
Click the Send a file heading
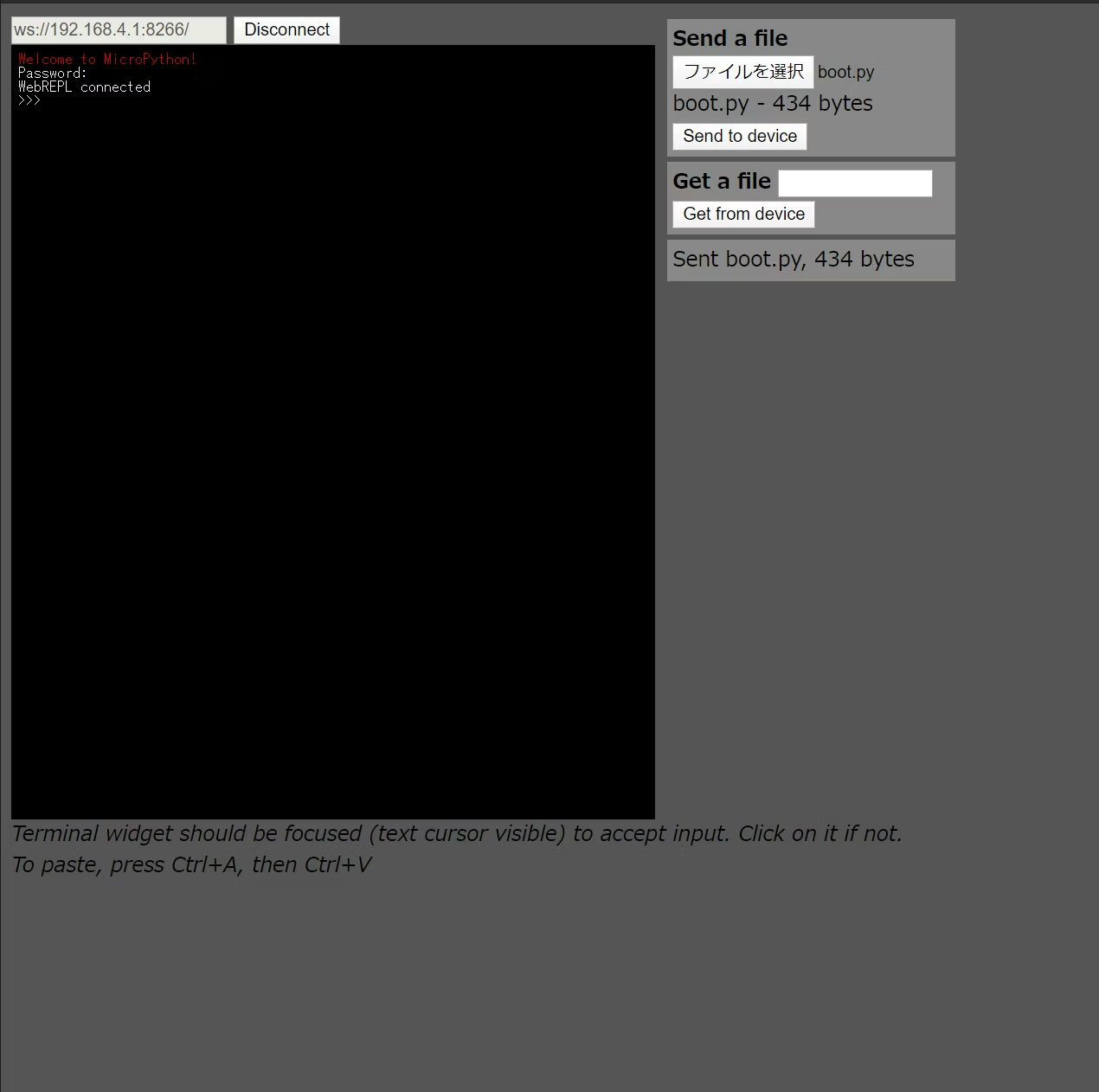tap(730, 38)
